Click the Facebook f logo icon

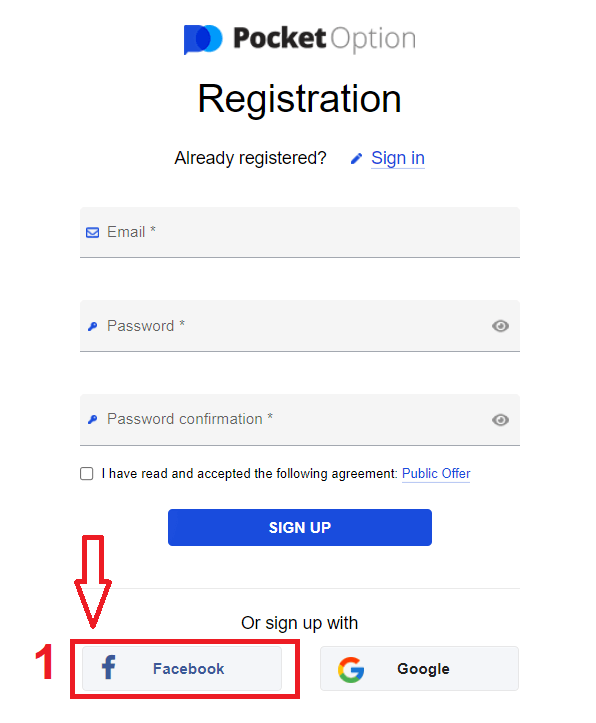pos(109,667)
